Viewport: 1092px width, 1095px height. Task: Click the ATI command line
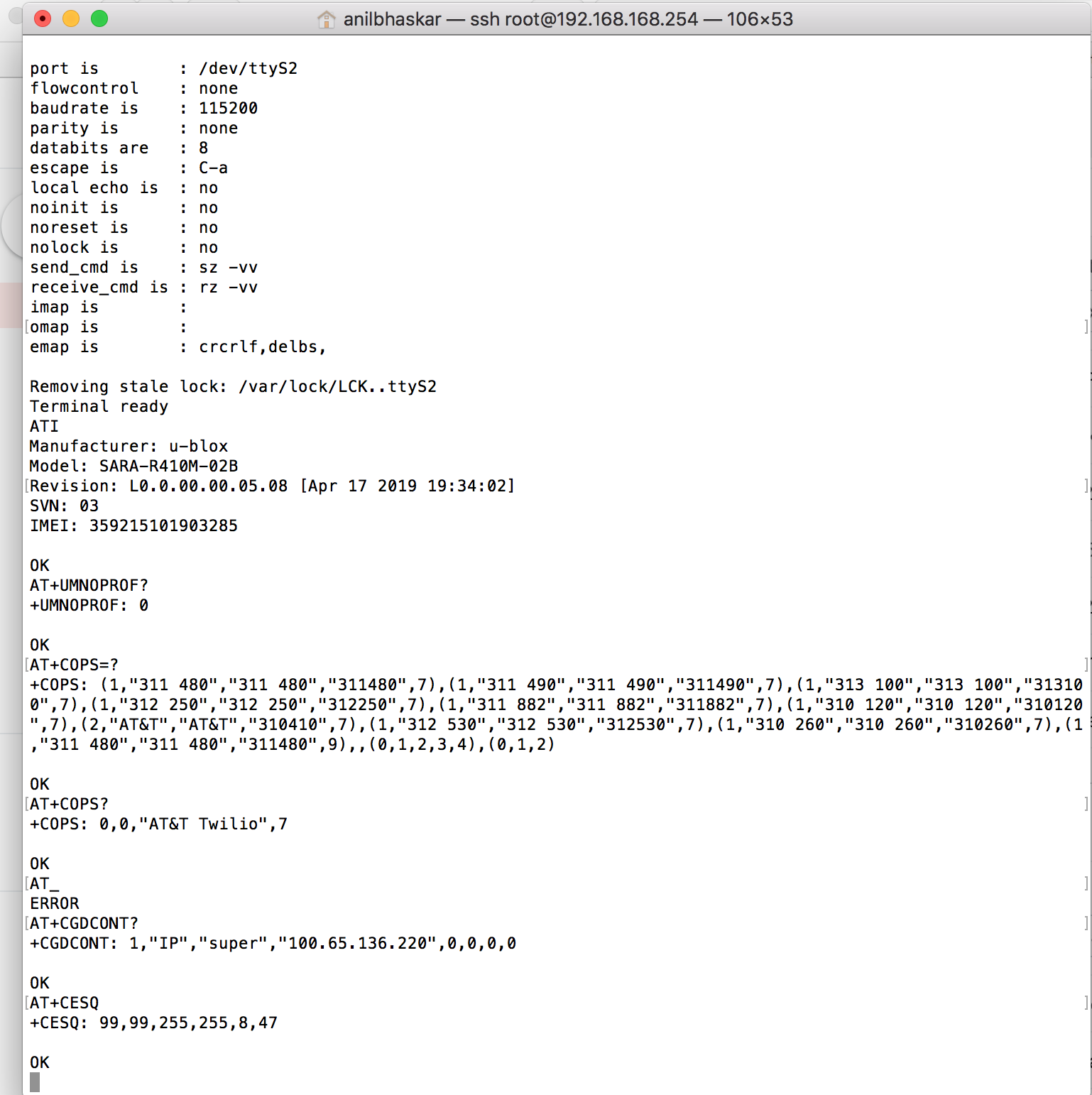[44, 426]
